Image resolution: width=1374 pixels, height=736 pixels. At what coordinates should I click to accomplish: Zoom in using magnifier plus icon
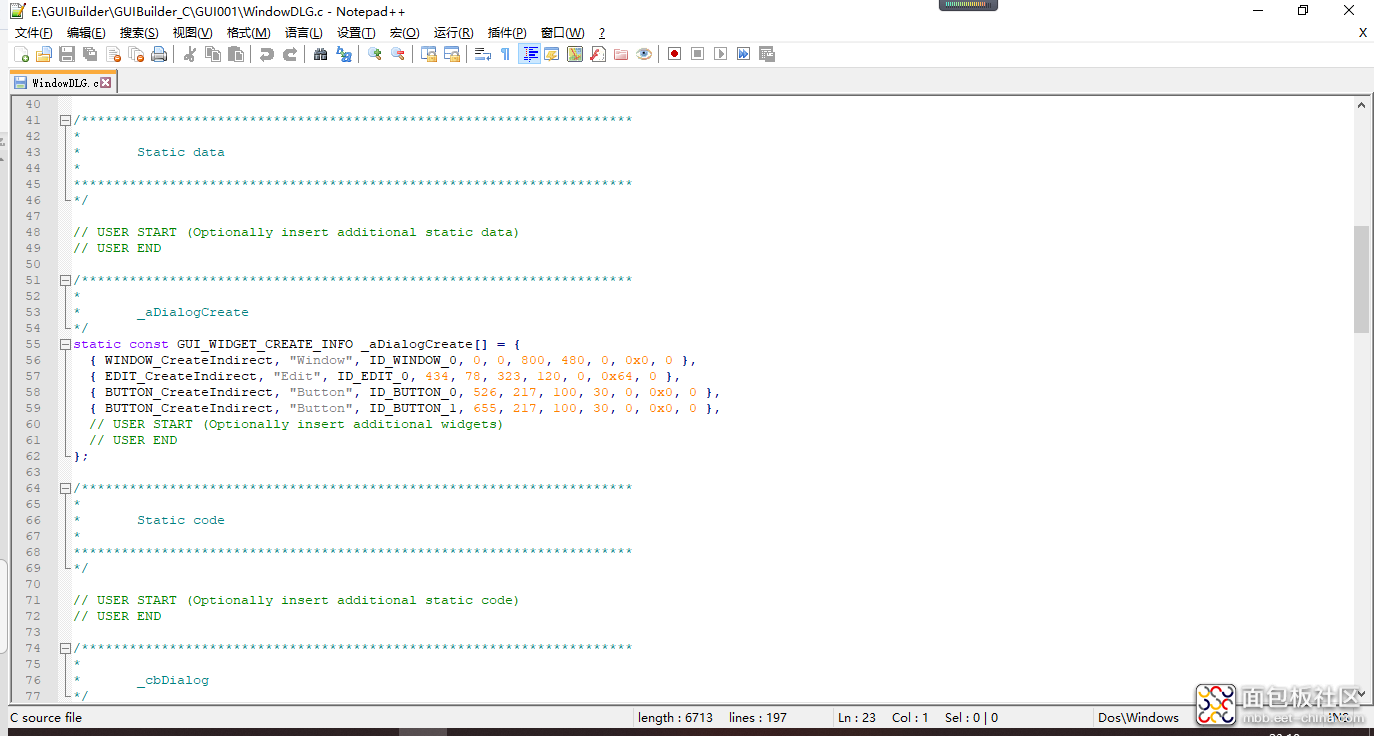[374, 54]
